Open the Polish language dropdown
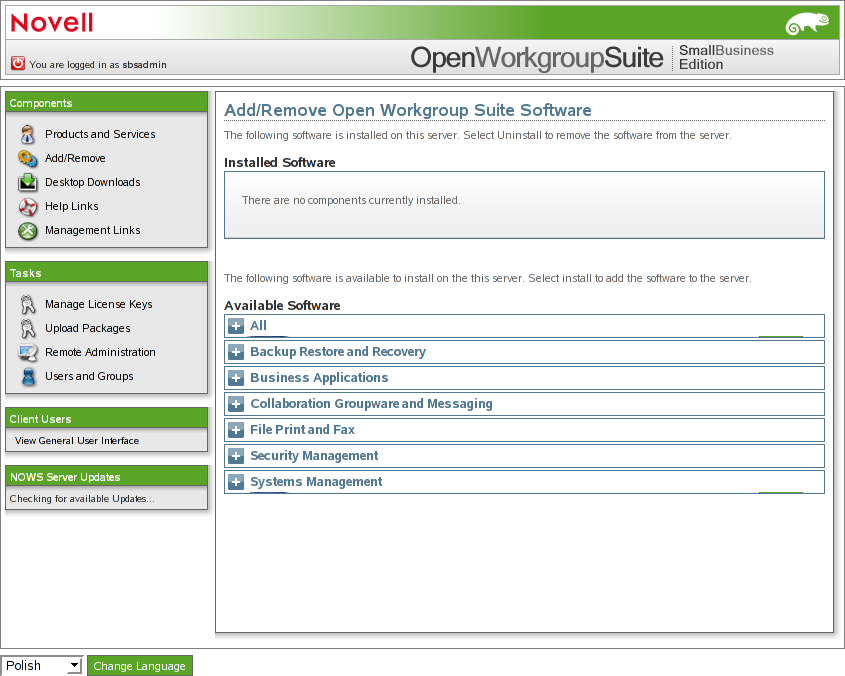 pos(42,666)
